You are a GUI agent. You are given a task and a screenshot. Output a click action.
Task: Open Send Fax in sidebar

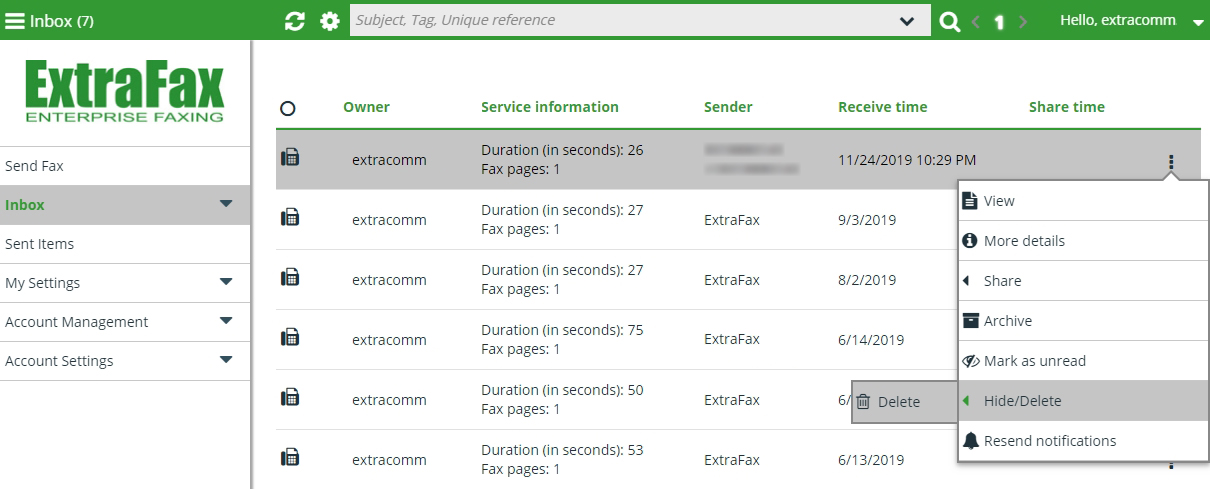(x=125, y=166)
